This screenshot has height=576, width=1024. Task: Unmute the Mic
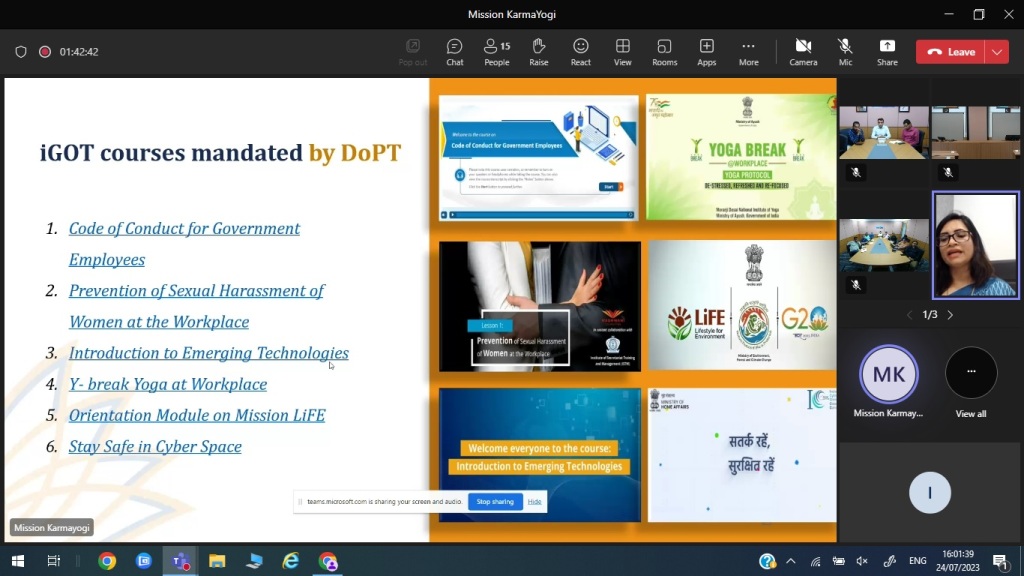(845, 52)
